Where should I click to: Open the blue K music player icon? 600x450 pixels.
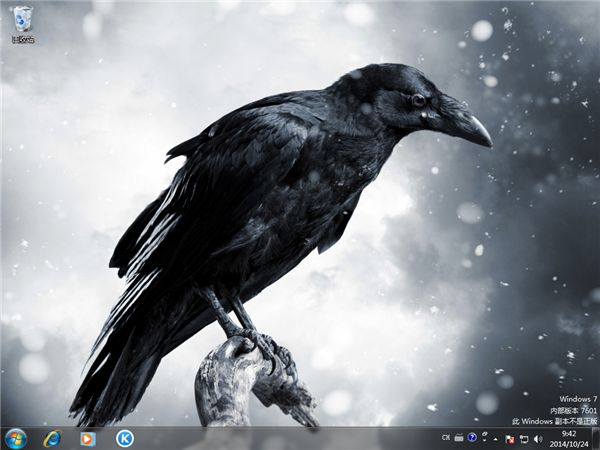pyautogui.click(x=124, y=438)
